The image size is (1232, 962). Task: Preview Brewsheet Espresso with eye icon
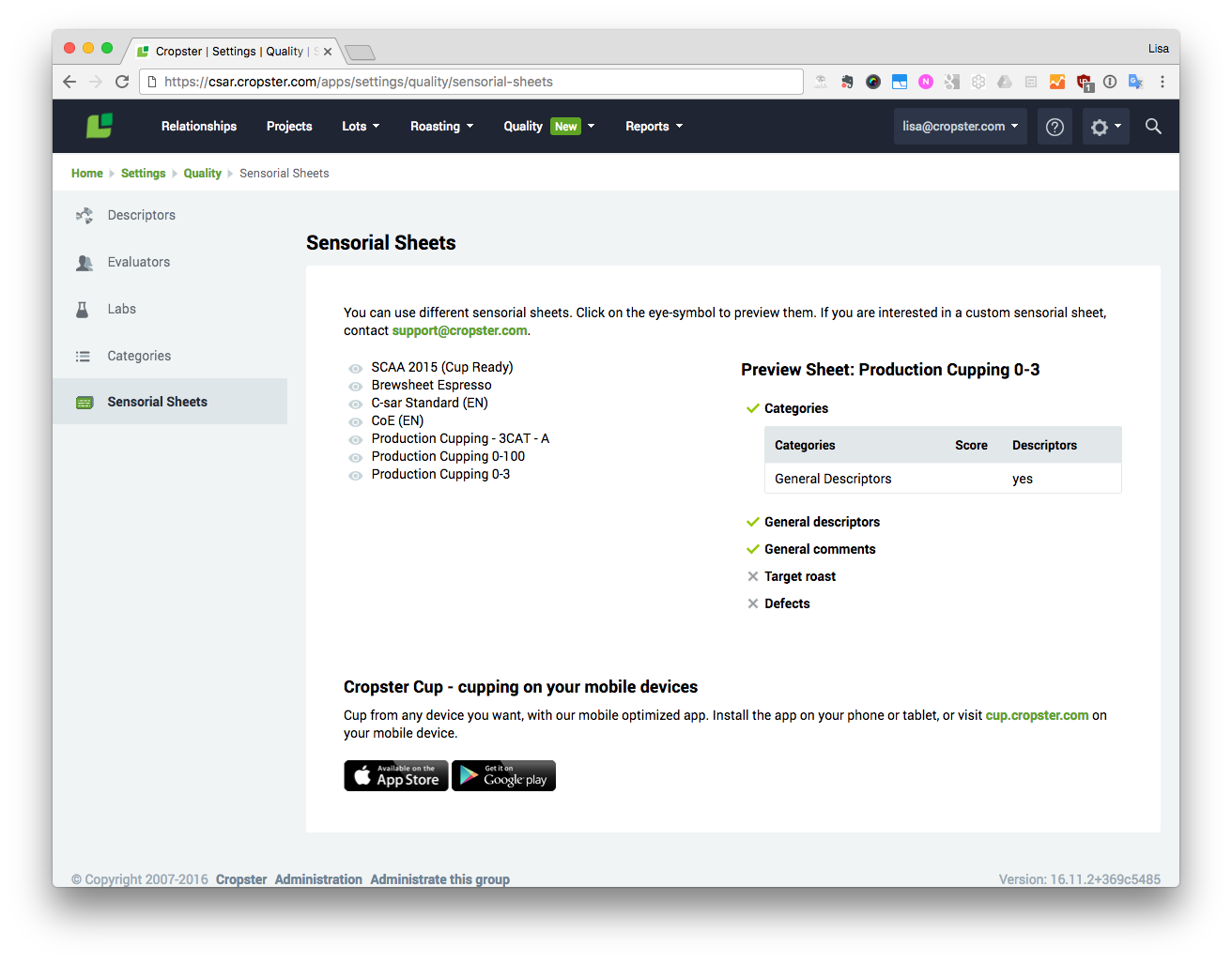coord(355,387)
